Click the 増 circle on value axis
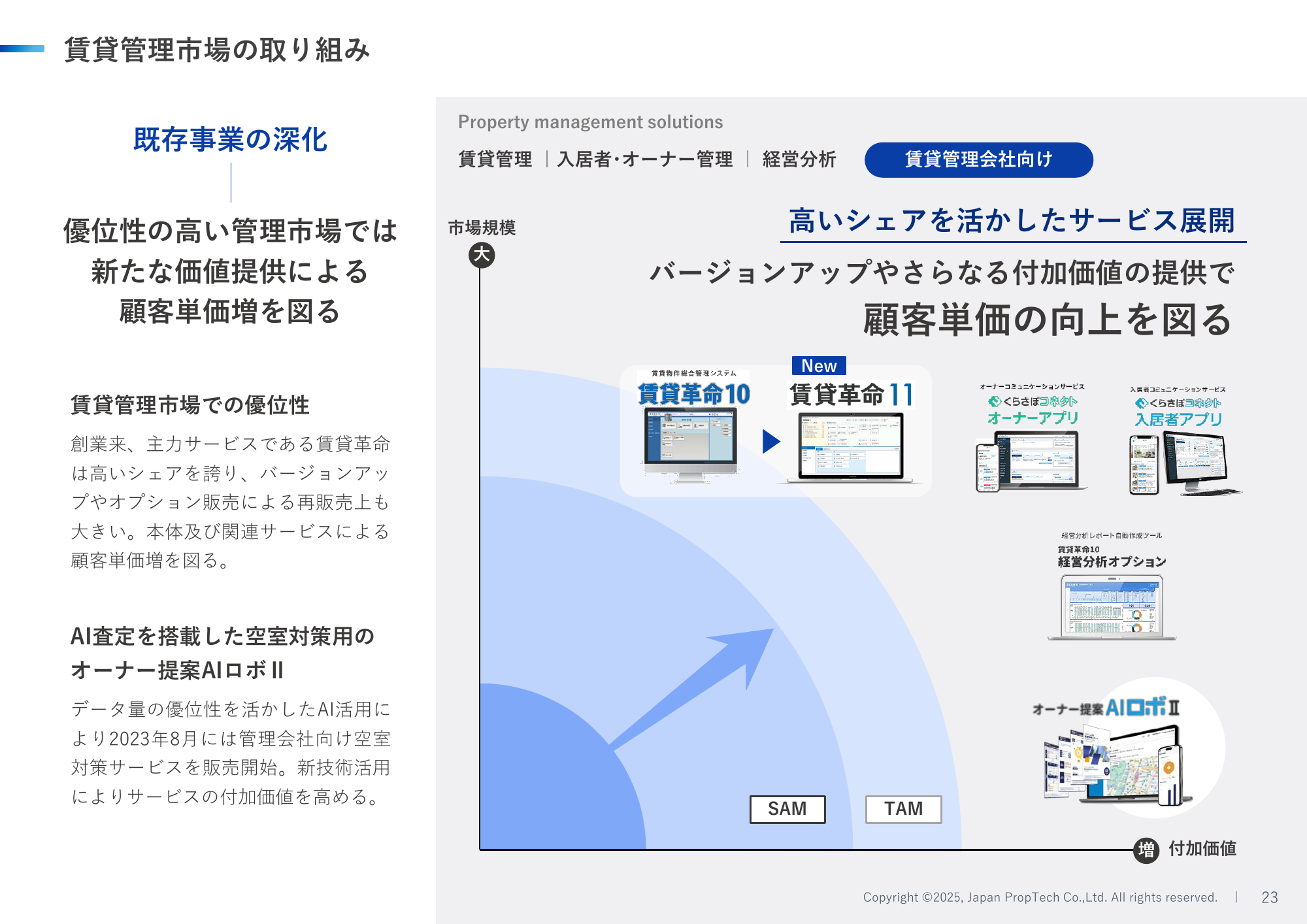 coord(1146,850)
